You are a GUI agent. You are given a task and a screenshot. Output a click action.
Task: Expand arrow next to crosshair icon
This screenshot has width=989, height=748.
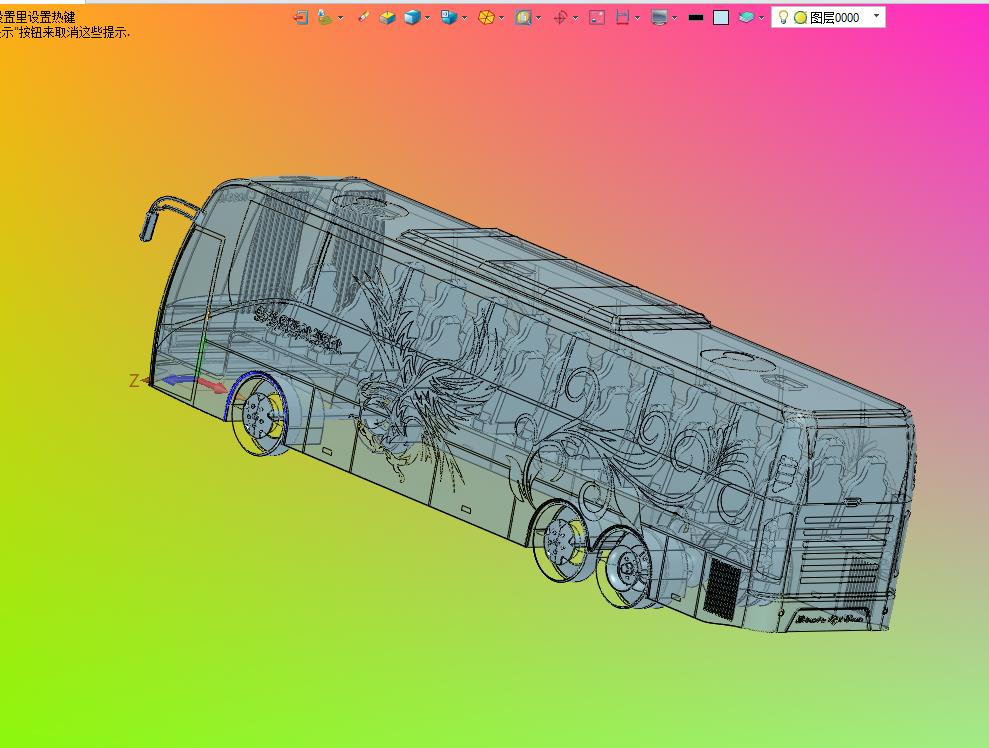click(x=576, y=18)
